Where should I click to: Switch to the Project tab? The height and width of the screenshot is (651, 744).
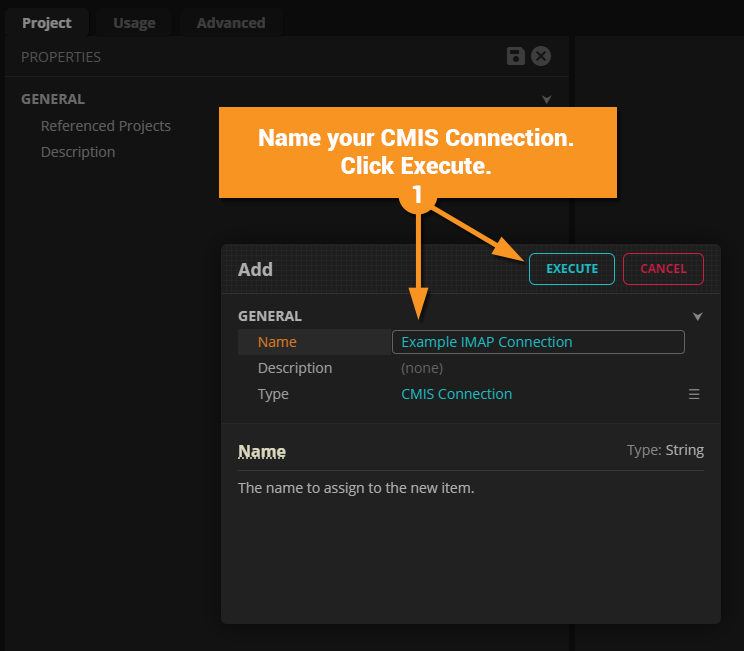tap(47, 22)
